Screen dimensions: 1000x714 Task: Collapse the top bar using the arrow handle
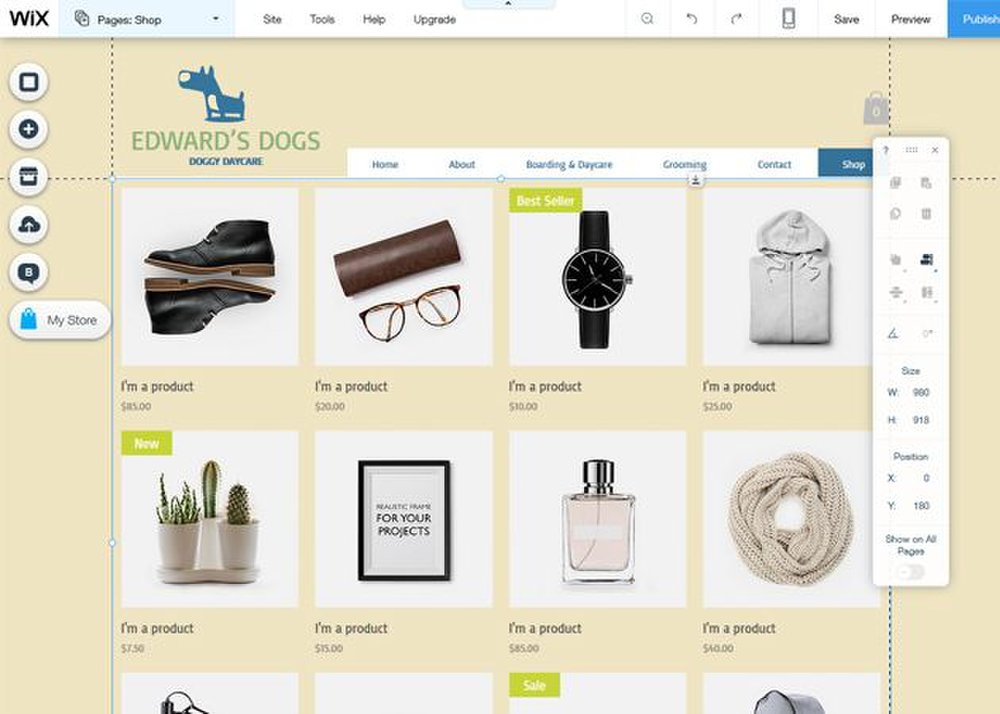click(x=508, y=4)
